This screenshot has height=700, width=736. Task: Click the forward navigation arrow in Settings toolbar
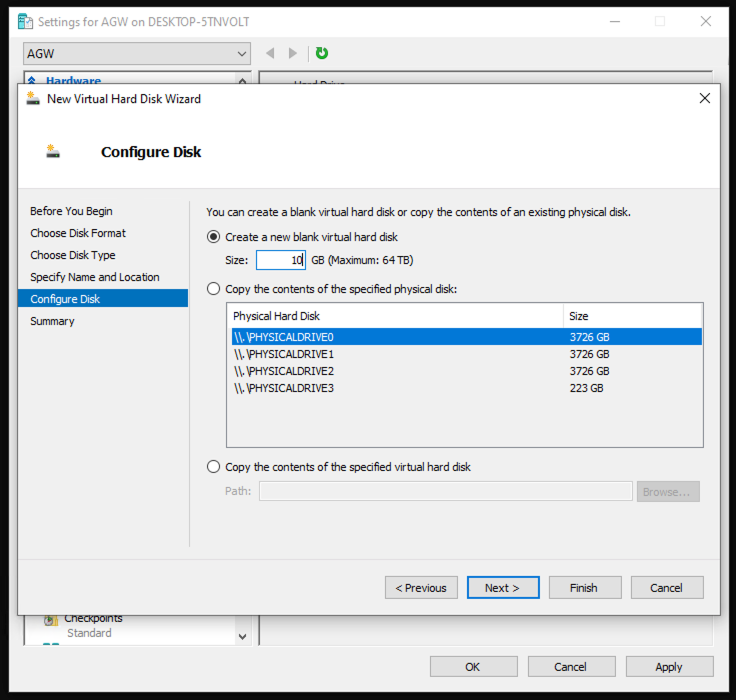tap(293, 53)
